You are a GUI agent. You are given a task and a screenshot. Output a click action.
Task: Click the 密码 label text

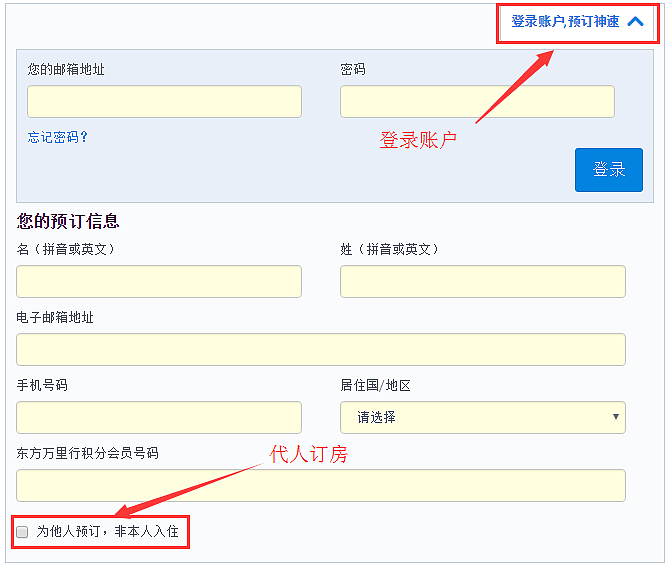click(352, 69)
